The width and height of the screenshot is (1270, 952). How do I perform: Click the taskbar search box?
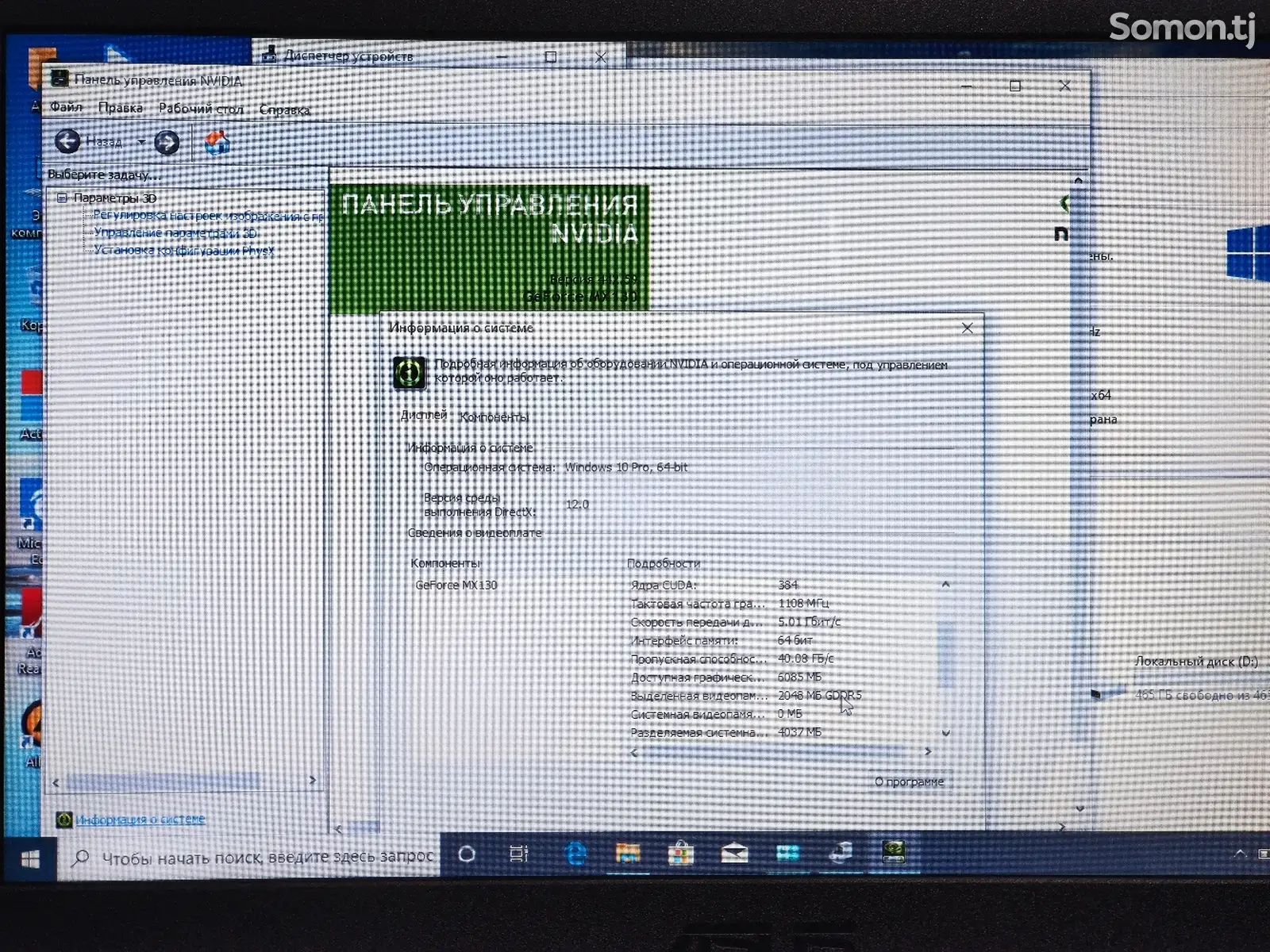tap(248, 857)
